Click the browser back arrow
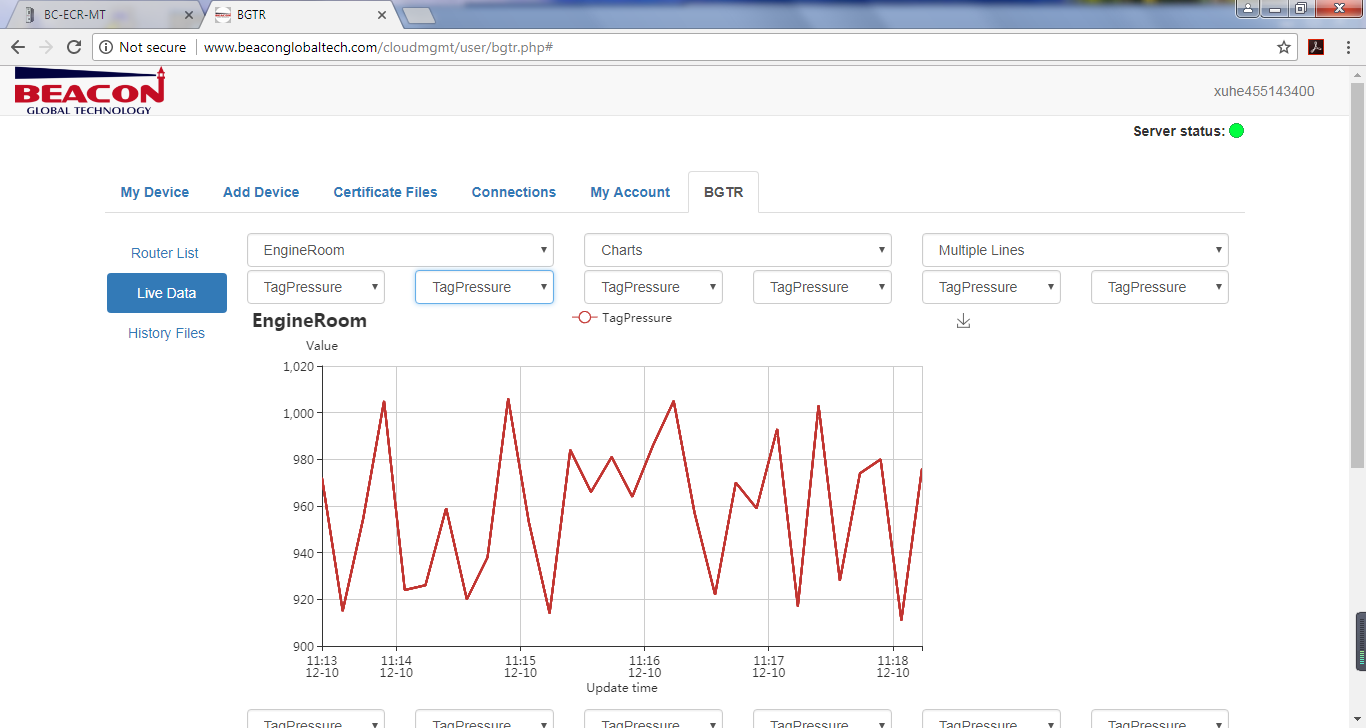The width and height of the screenshot is (1366, 728). click(x=18, y=47)
